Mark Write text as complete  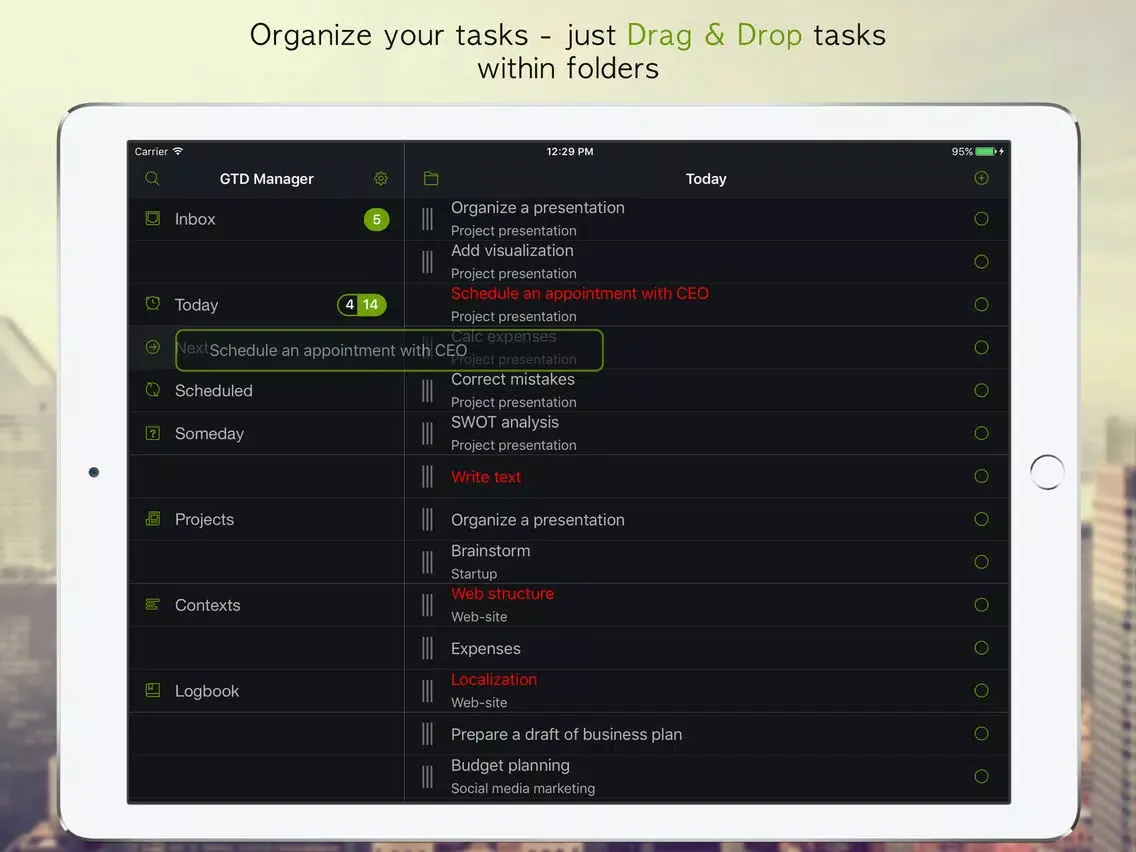pos(982,476)
